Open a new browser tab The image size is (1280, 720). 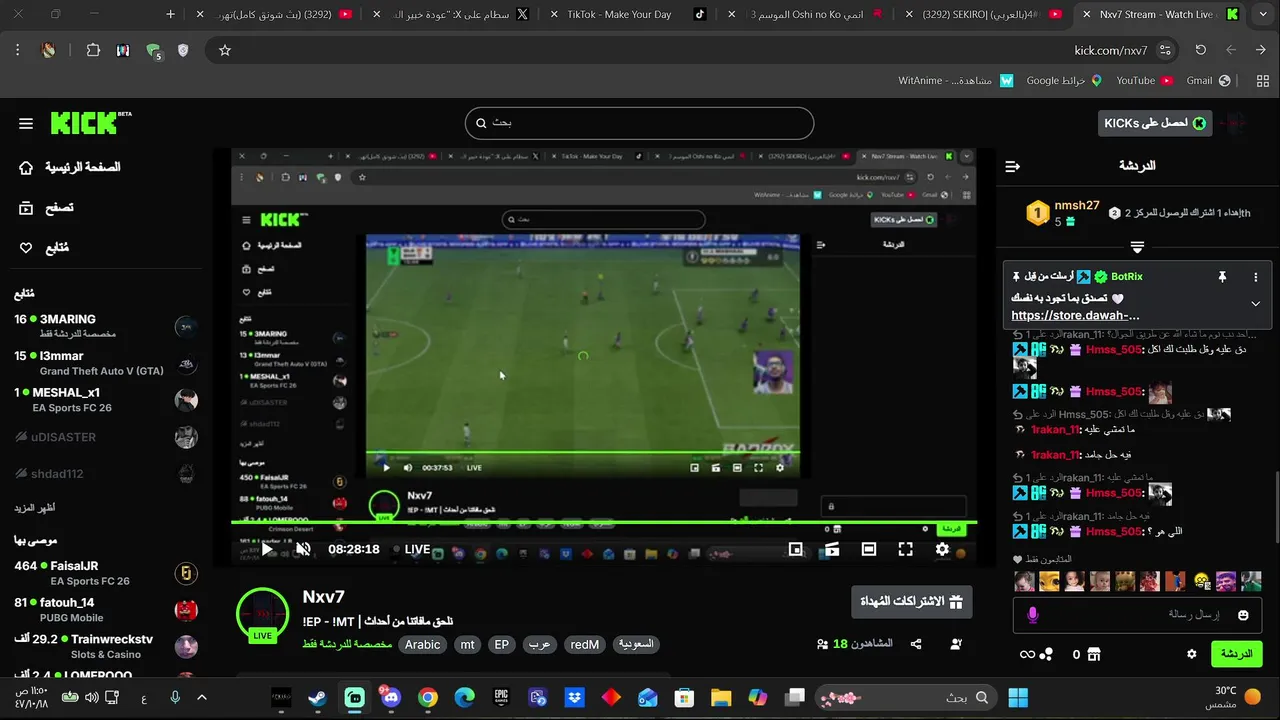(x=170, y=14)
